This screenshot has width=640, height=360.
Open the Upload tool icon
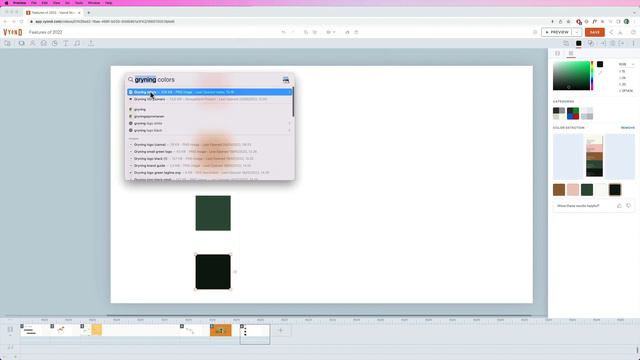tap(91, 43)
